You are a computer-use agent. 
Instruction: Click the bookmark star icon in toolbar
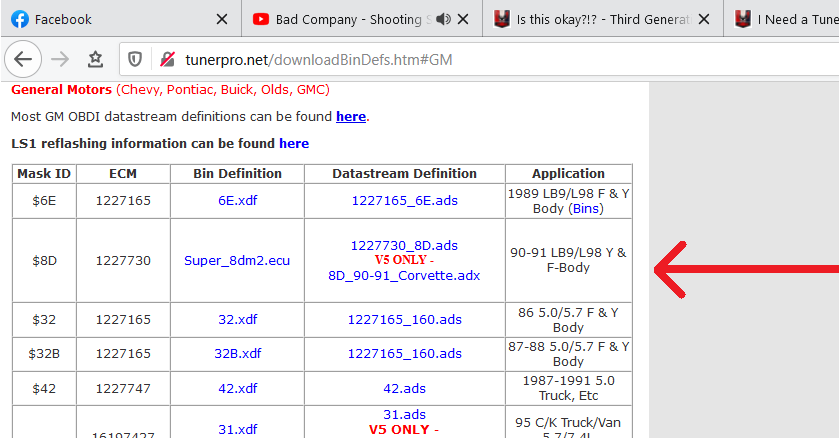pos(95,59)
